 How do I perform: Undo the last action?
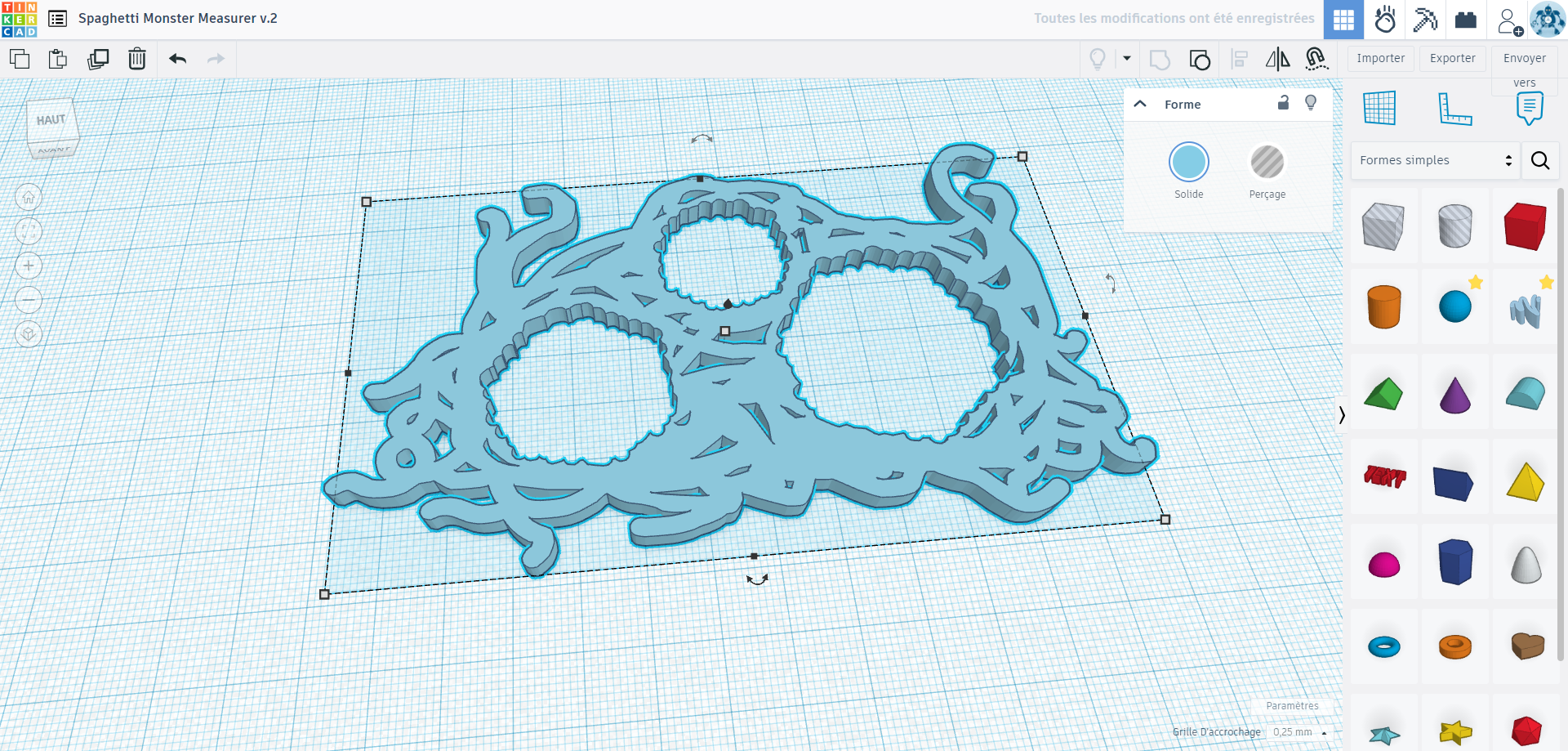click(x=178, y=59)
